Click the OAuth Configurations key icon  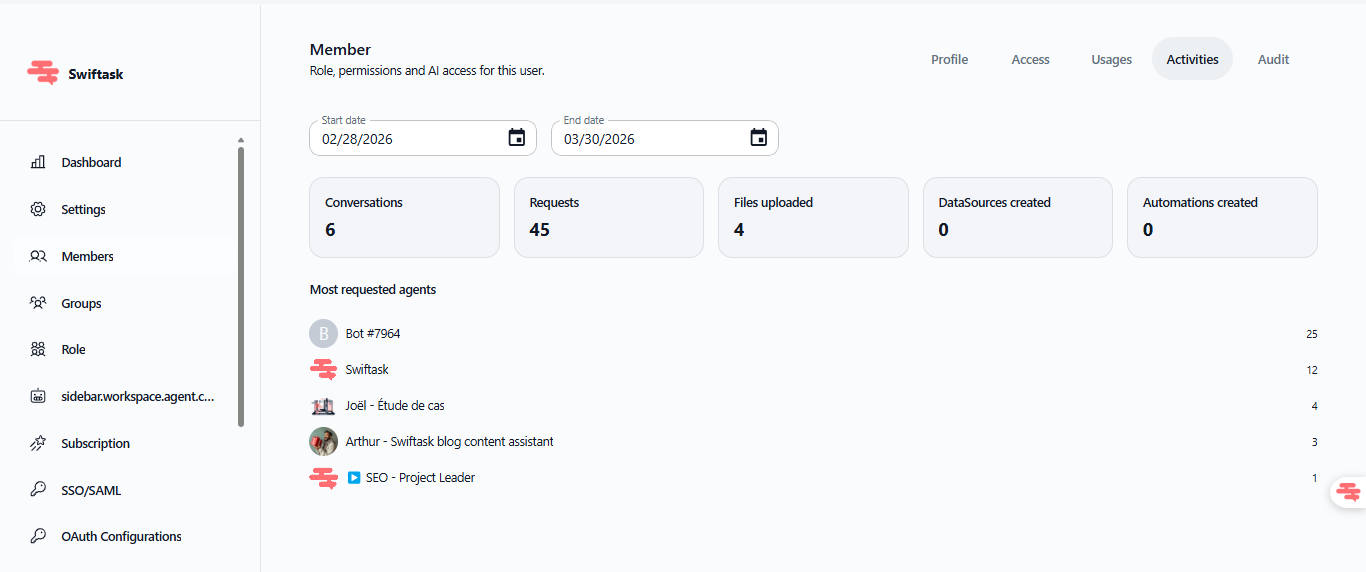tap(38, 537)
